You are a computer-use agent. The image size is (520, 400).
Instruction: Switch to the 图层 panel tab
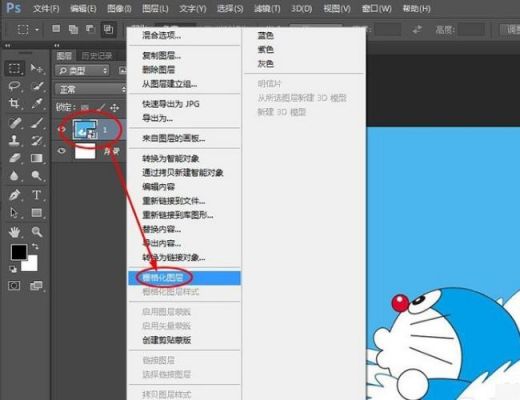64,56
